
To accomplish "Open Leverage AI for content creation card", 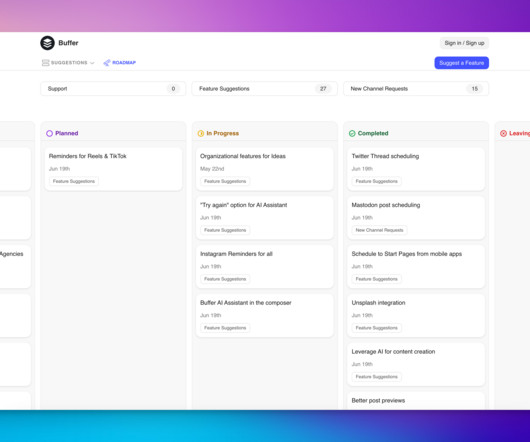I will click(x=416, y=364).
